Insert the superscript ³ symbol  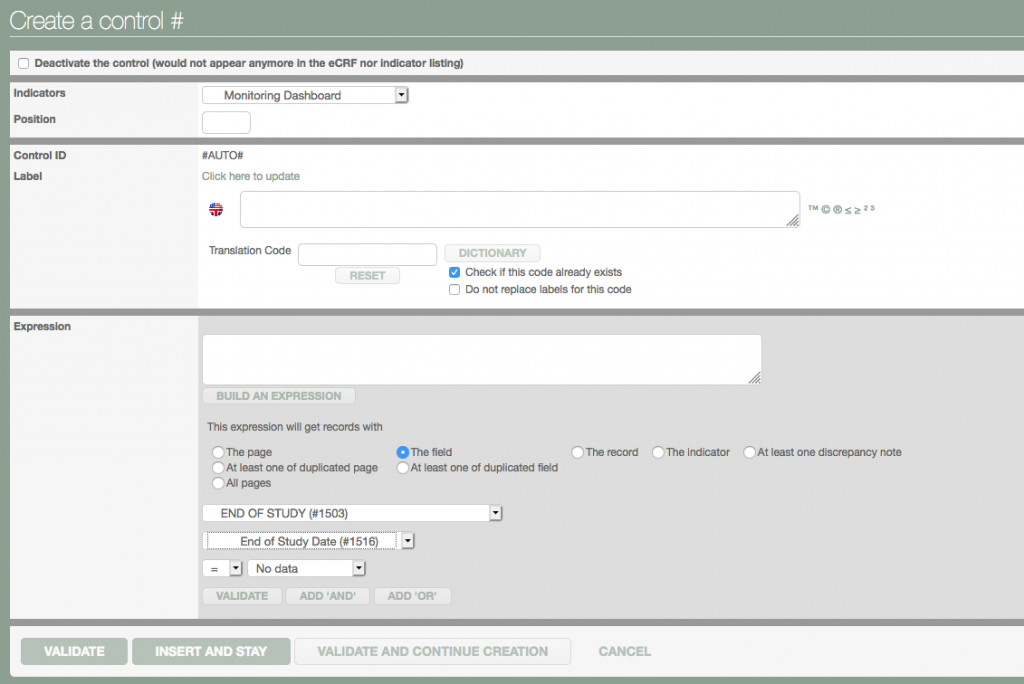872,208
